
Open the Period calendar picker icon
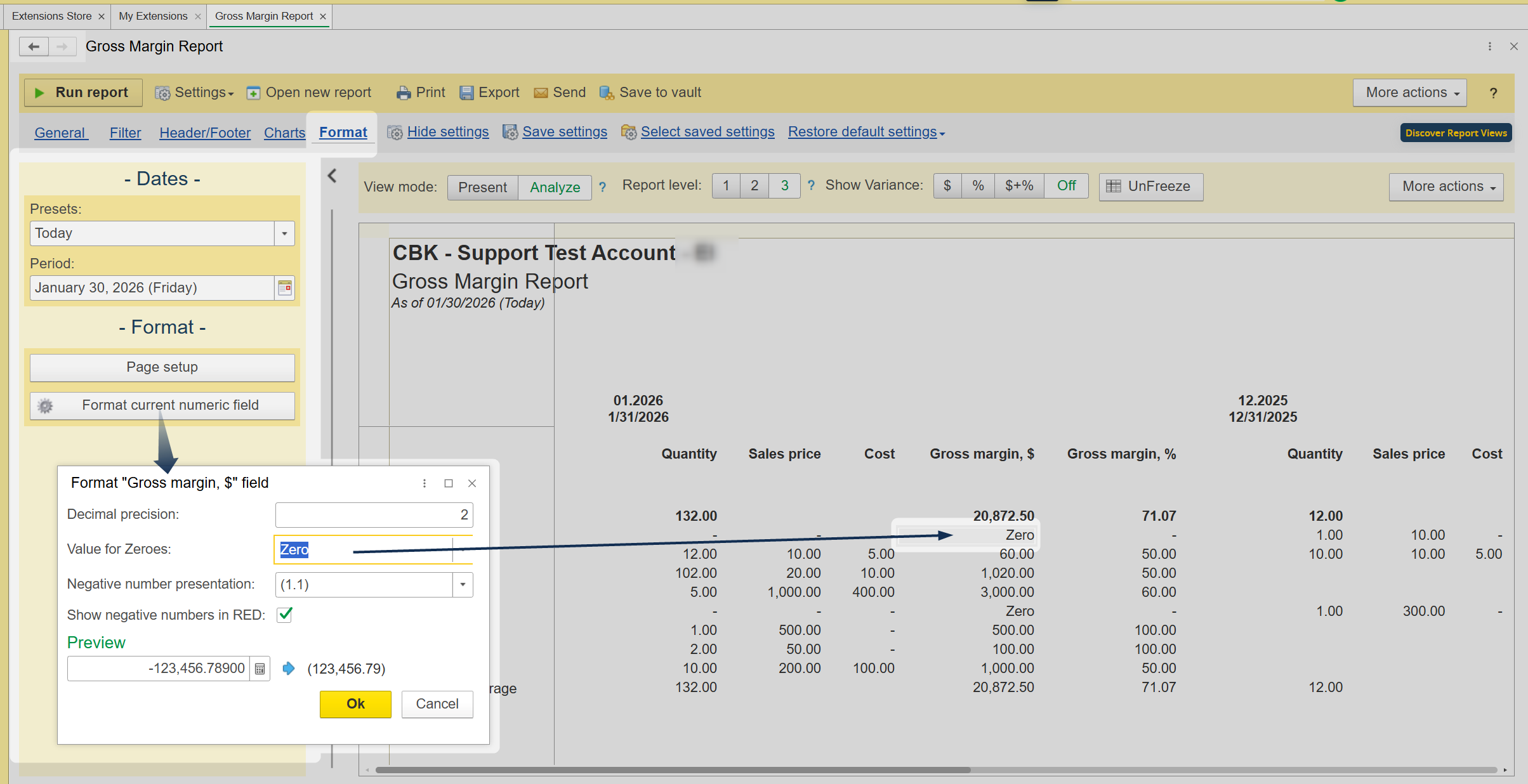[x=285, y=288]
